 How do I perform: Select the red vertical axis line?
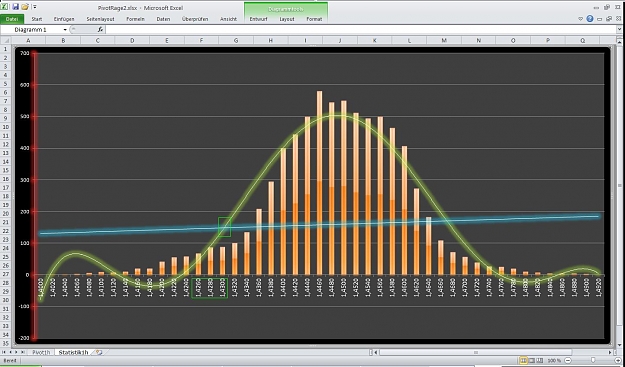[35, 195]
